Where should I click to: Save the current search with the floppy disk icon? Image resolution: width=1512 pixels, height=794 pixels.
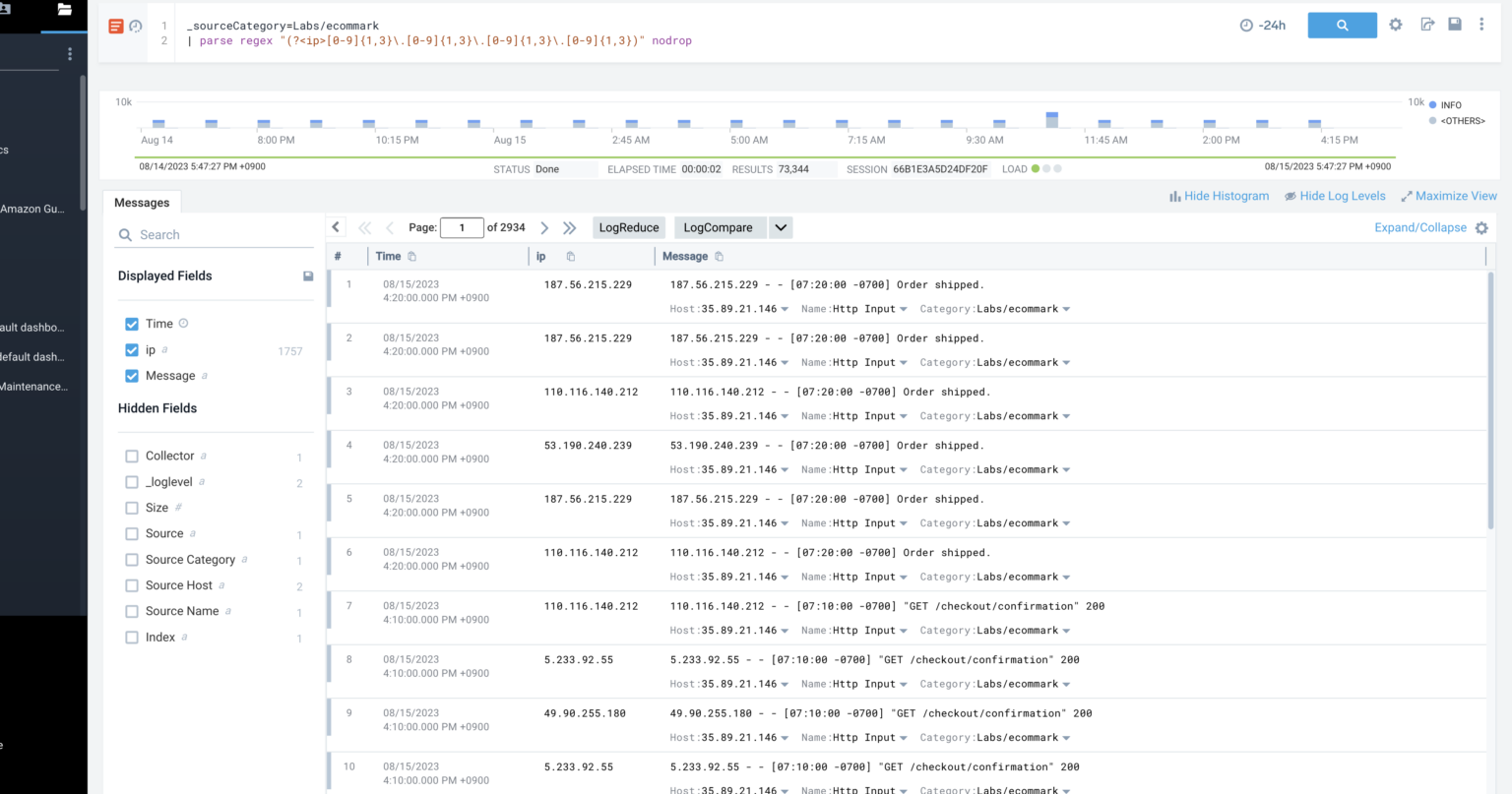[x=1455, y=24]
